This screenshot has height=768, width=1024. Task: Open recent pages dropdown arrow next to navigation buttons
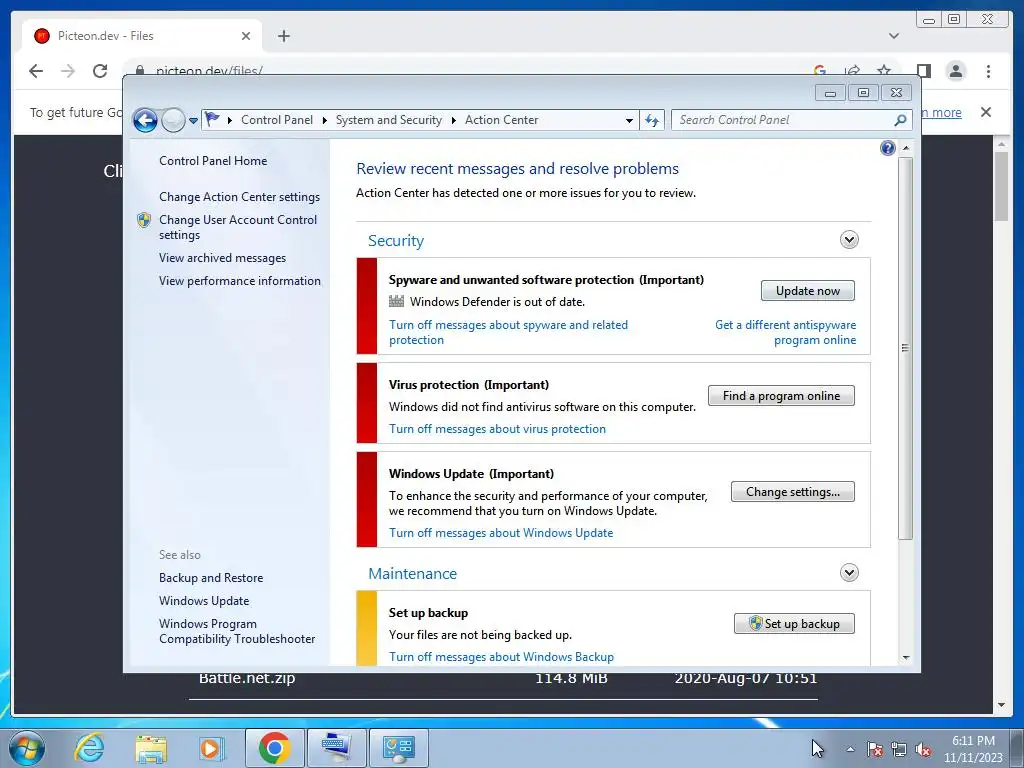[193, 120]
